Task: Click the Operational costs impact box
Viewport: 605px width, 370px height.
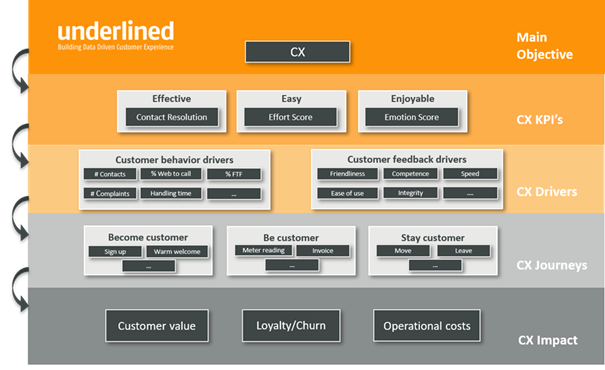Action: point(427,326)
